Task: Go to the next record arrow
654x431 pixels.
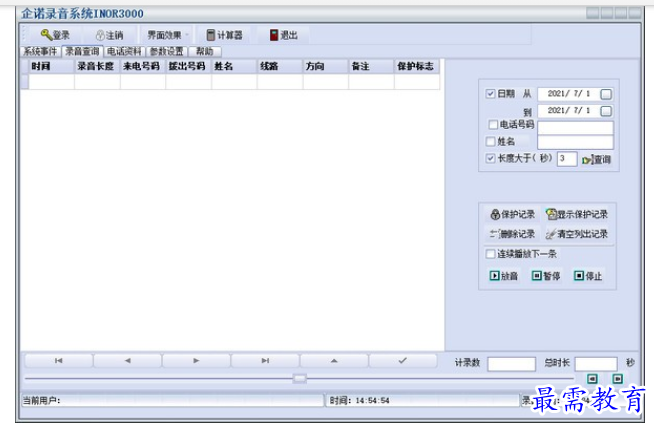Action: pyautogui.click(x=196, y=360)
